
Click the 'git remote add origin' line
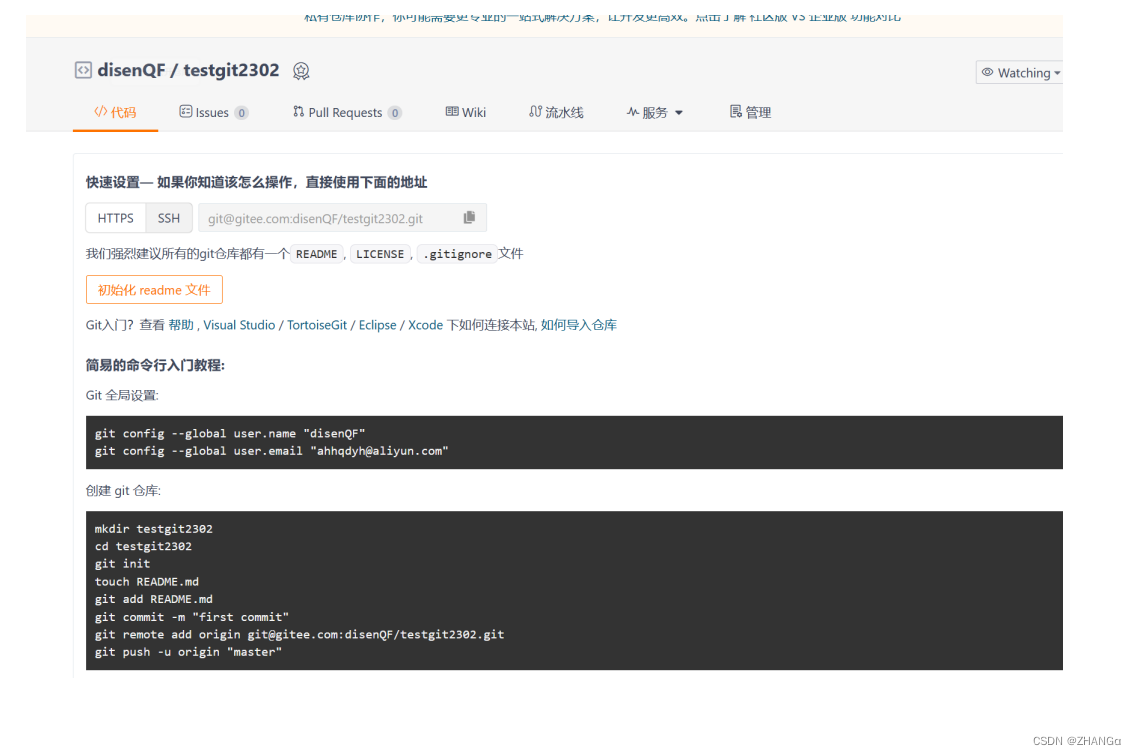click(x=299, y=635)
